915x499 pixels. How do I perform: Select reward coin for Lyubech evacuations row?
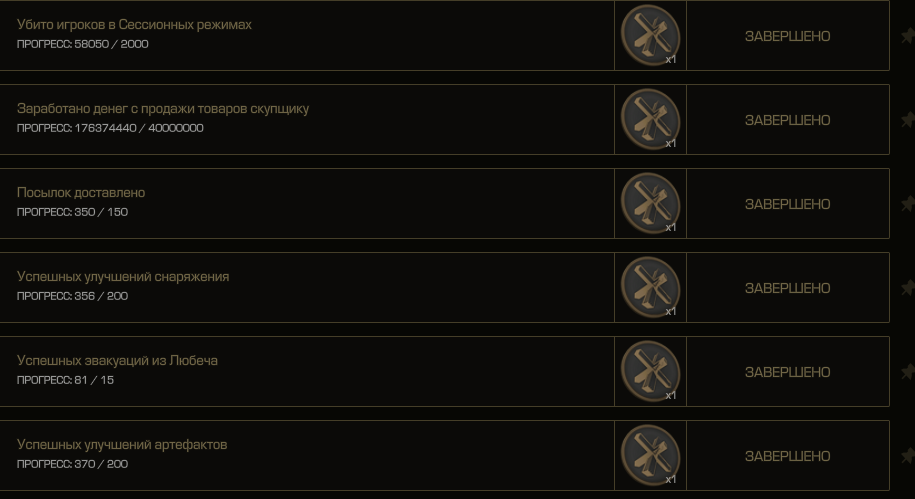pyautogui.click(x=650, y=371)
